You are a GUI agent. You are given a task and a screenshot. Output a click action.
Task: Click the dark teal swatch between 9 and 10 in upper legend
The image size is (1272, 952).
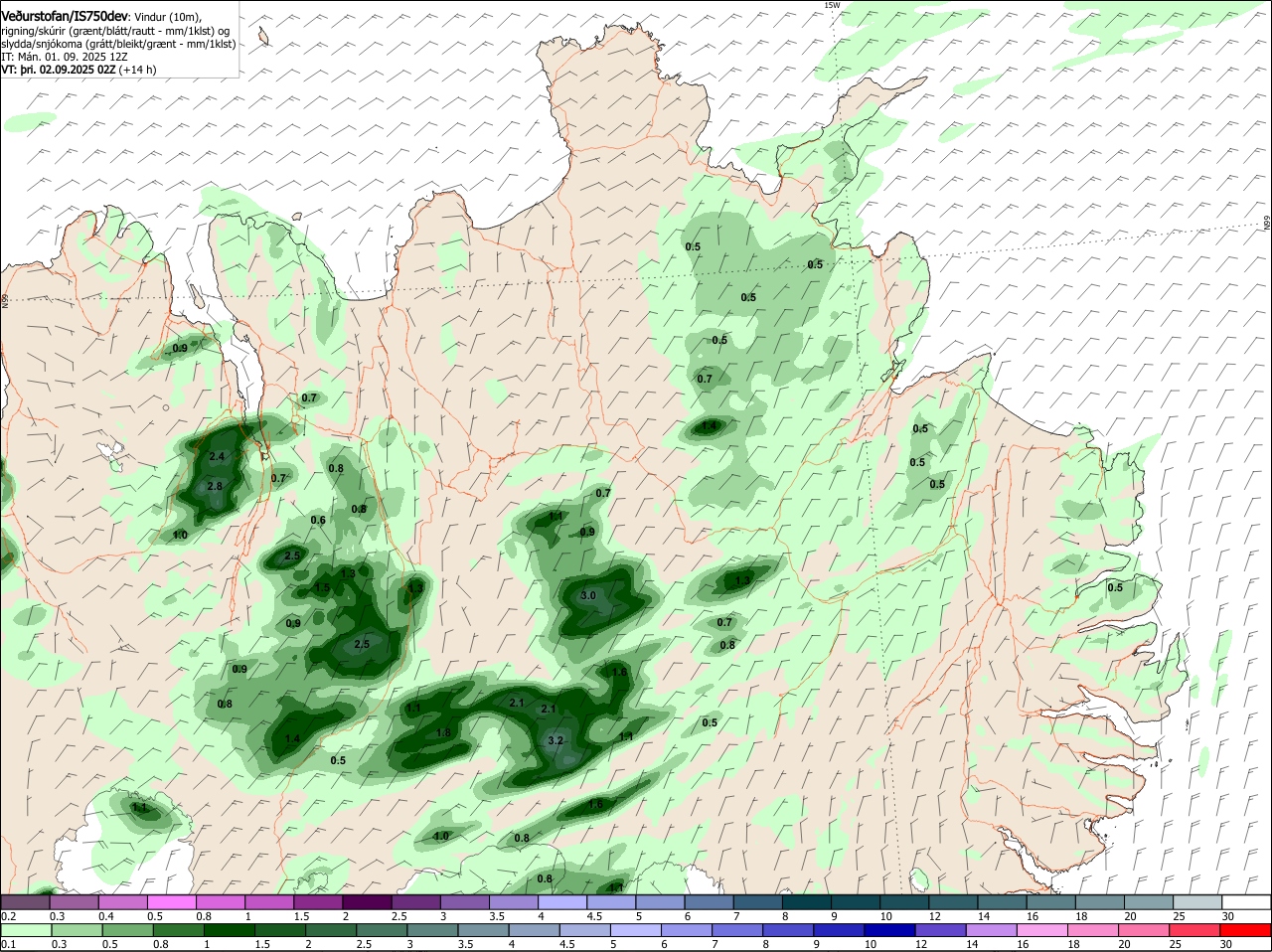[x=857, y=902]
